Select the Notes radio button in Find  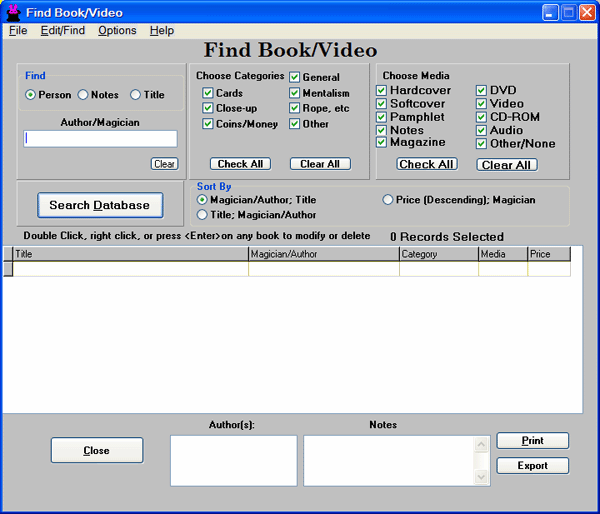click(83, 95)
